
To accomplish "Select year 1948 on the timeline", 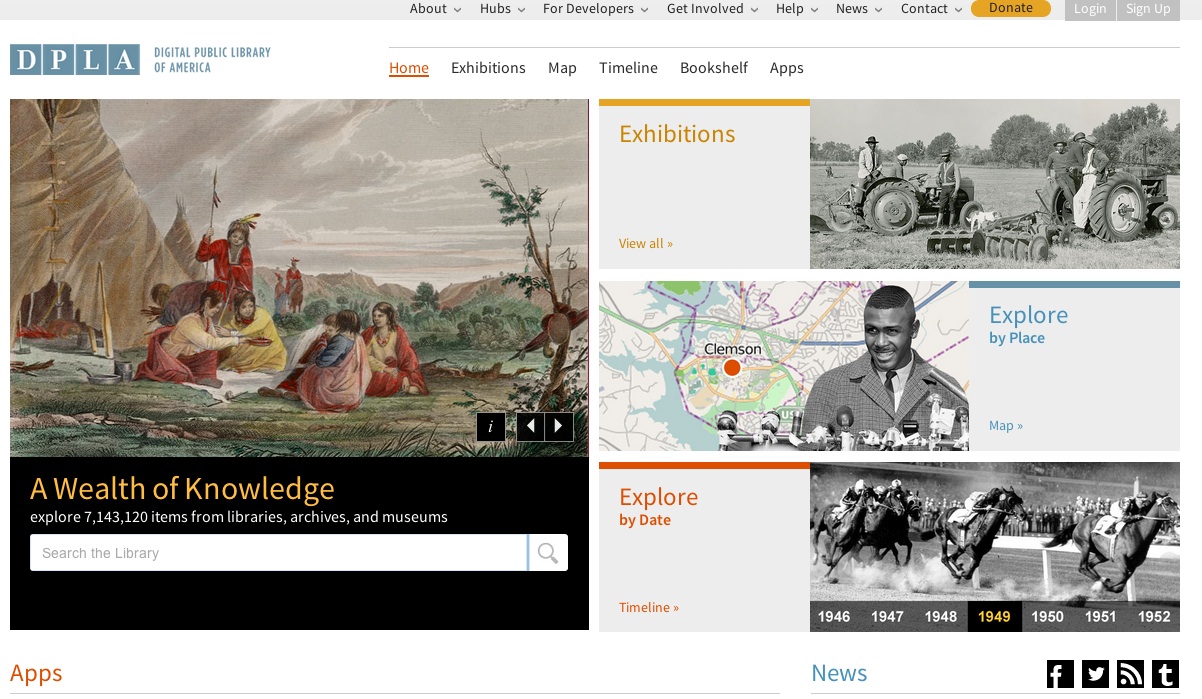I will click(941, 617).
